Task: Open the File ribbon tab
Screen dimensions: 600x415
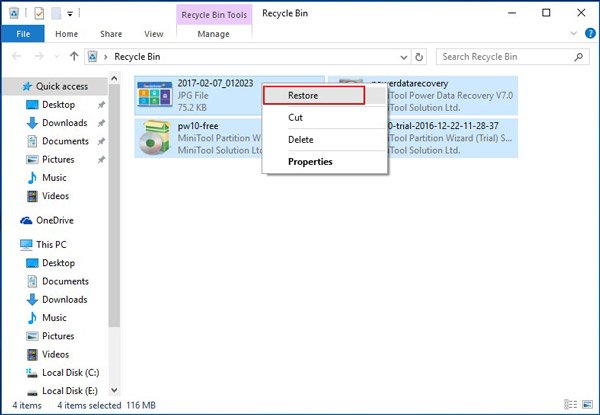Action: [23, 34]
